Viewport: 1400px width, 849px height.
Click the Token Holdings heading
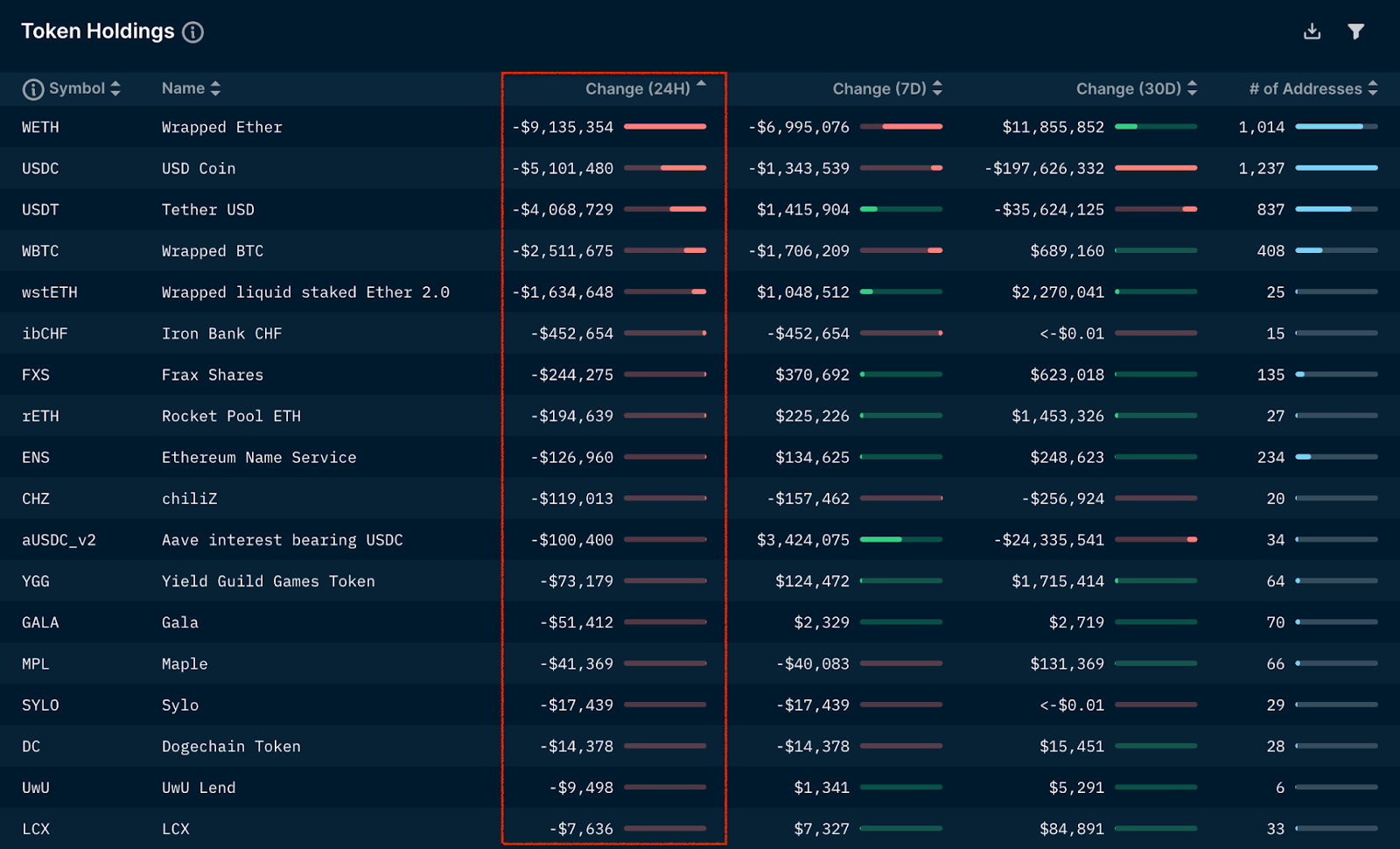point(98,32)
